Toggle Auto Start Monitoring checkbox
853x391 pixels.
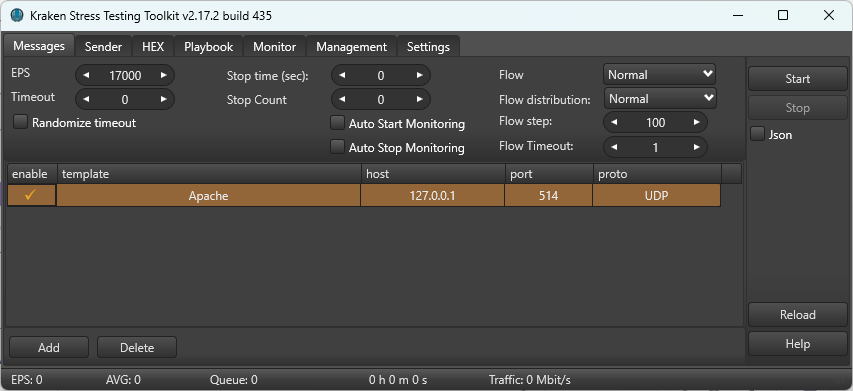tap(337, 123)
